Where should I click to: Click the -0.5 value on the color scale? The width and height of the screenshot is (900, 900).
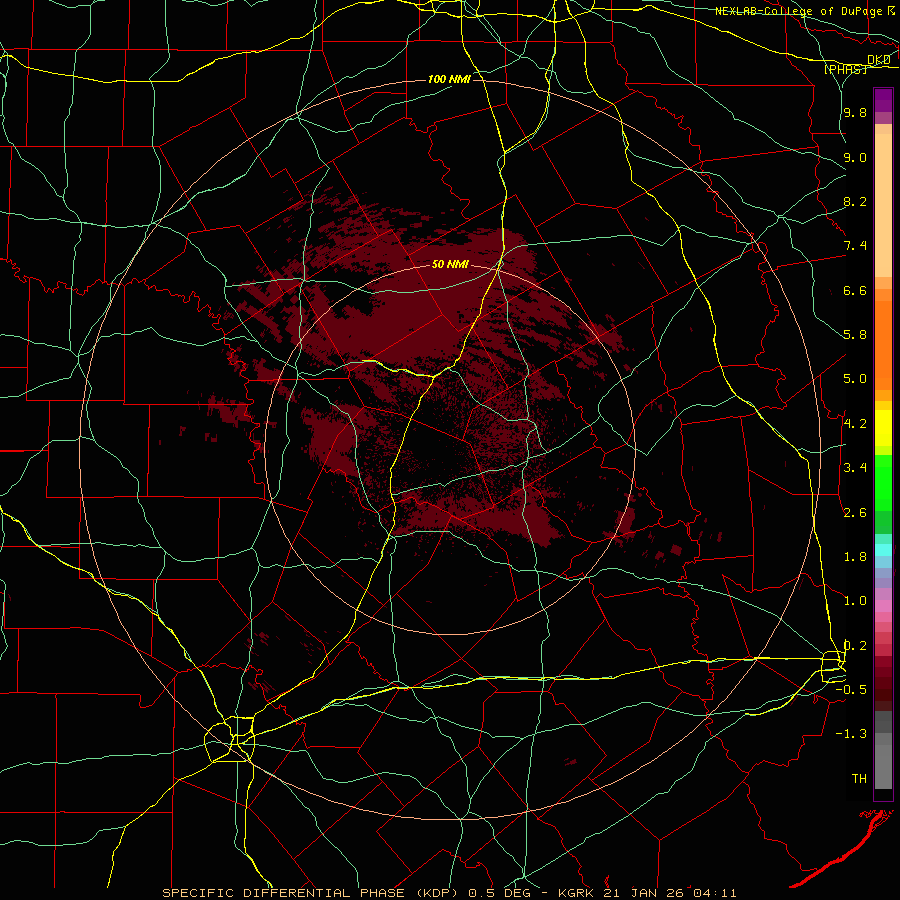pyautogui.click(x=851, y=689)
